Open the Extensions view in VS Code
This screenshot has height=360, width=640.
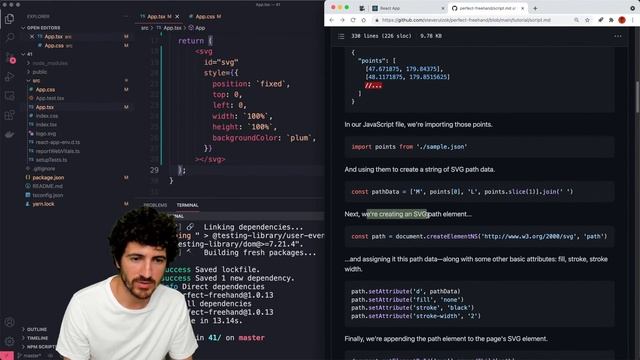[9, 115]
